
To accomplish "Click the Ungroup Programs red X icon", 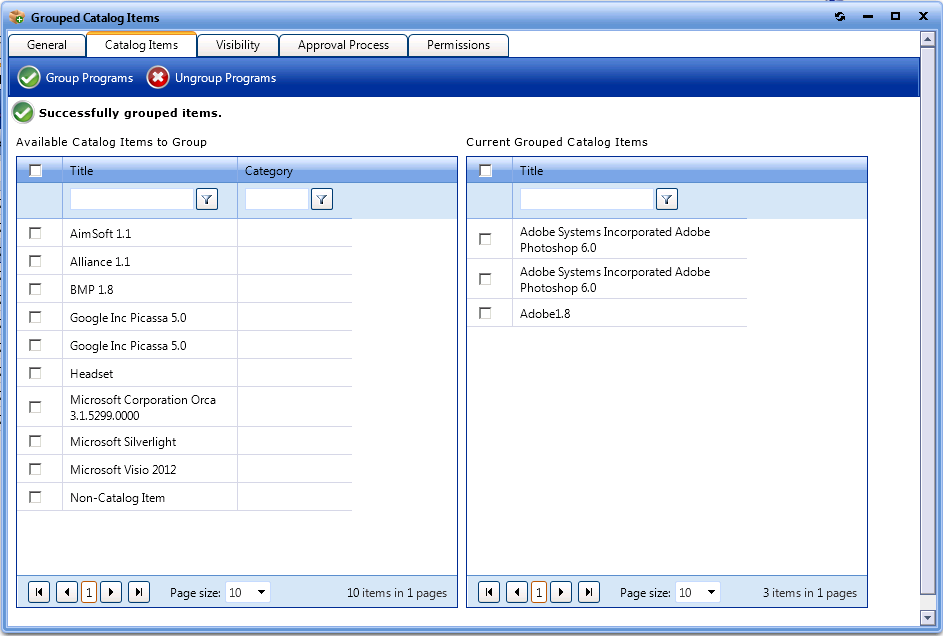I will 157,77.
